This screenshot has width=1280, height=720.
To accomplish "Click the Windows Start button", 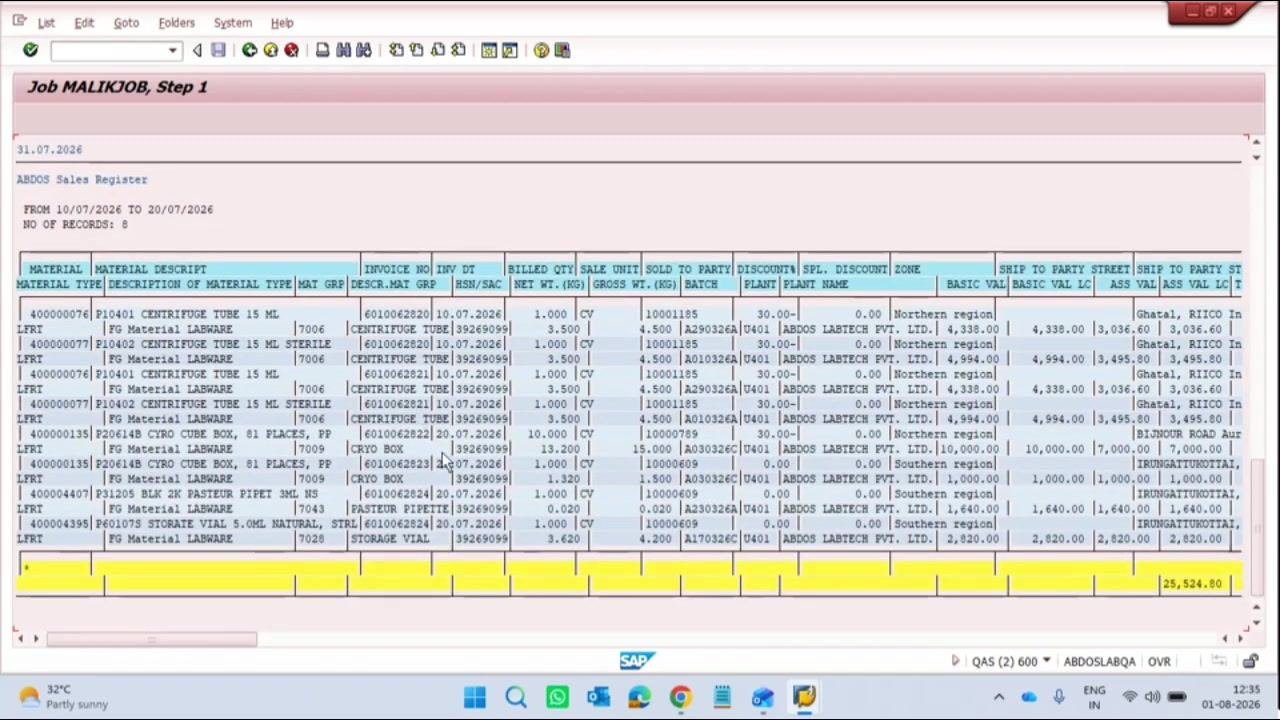I will [475, 697].
